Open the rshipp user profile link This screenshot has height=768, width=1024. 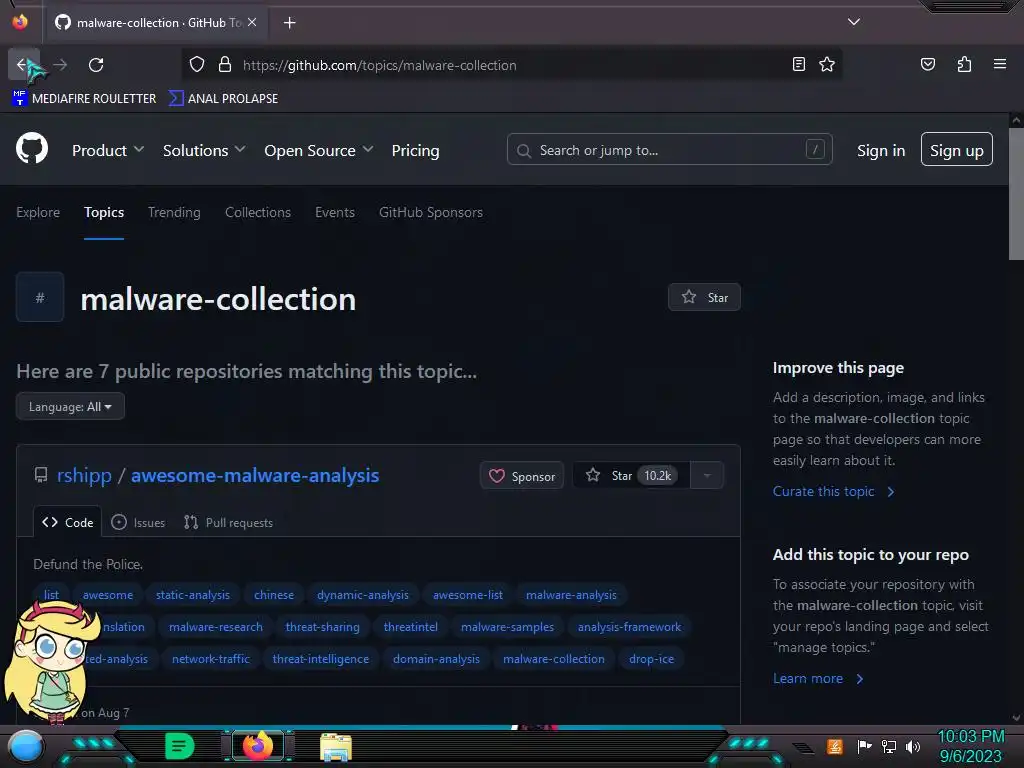84,475
